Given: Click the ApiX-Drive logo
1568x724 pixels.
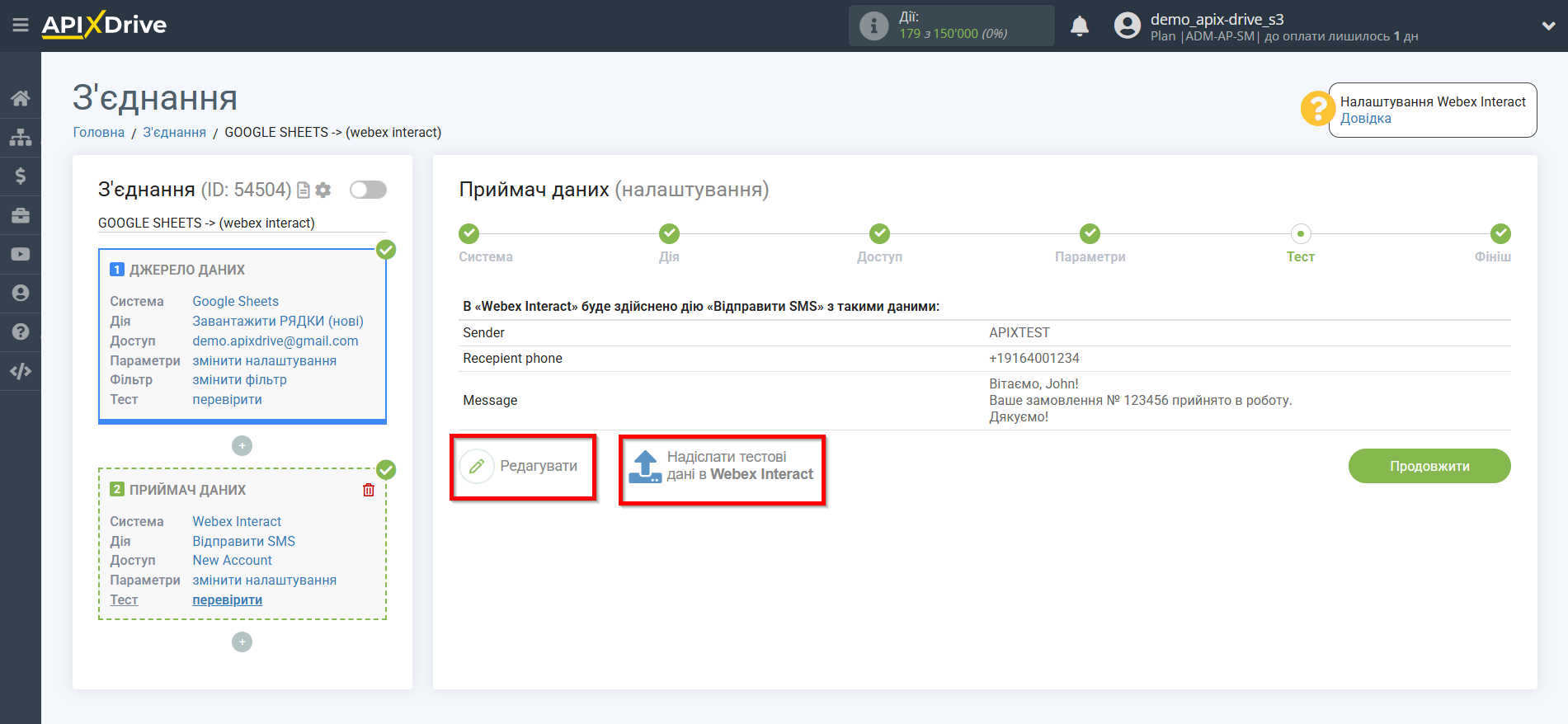Looking at the screenshot, I should click(x=104, y=25).
